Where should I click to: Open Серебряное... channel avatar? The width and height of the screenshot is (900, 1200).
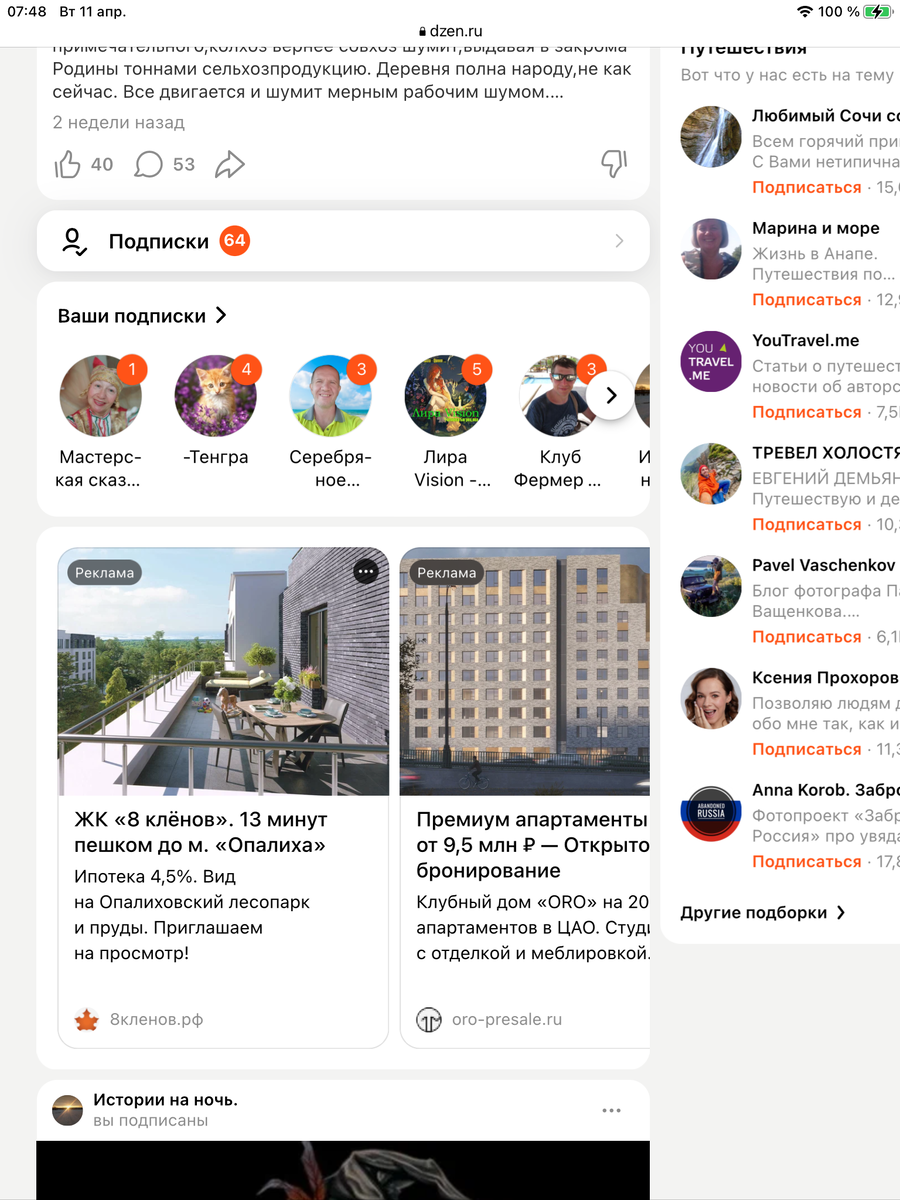coord(331,396)
